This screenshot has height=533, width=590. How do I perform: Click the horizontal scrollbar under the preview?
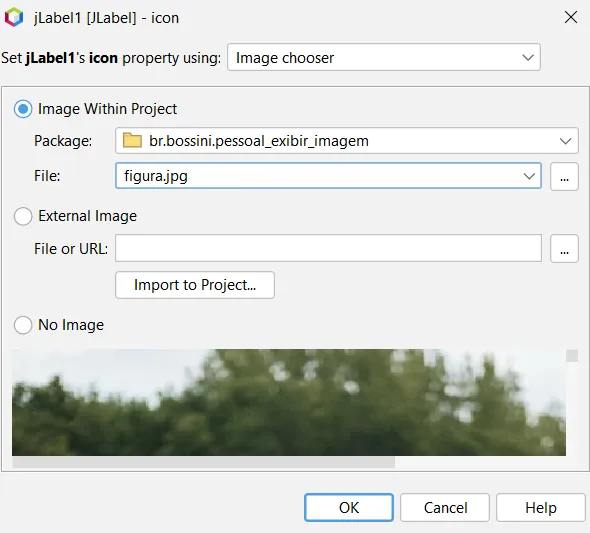click(204, 462)
